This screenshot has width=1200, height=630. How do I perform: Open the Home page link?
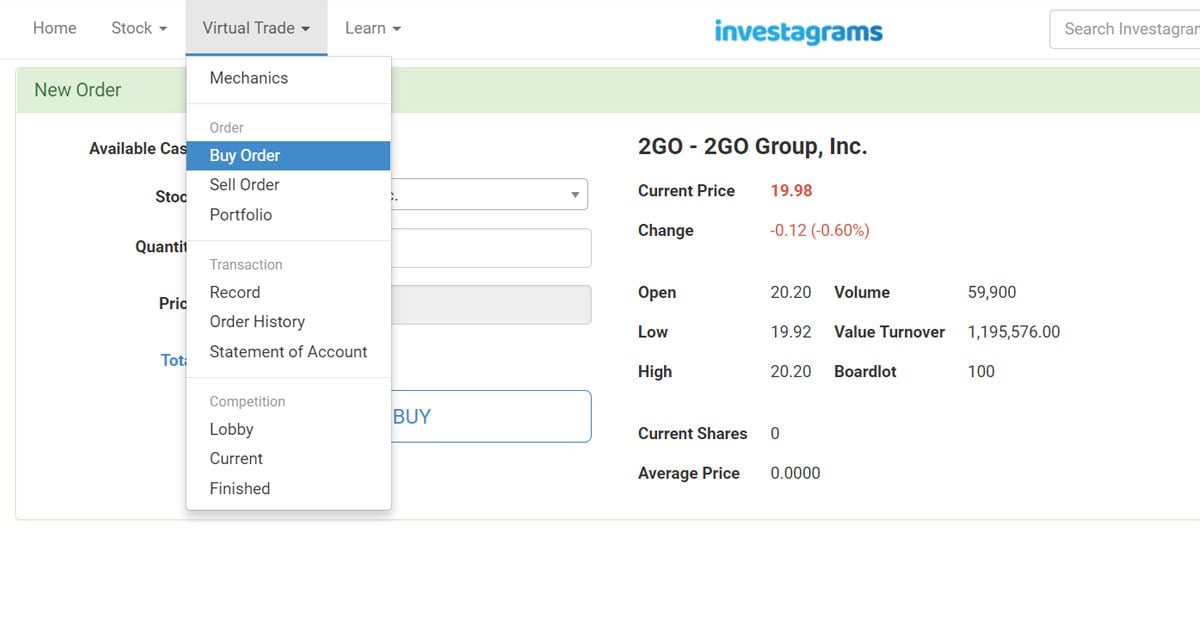click(55, 28)
